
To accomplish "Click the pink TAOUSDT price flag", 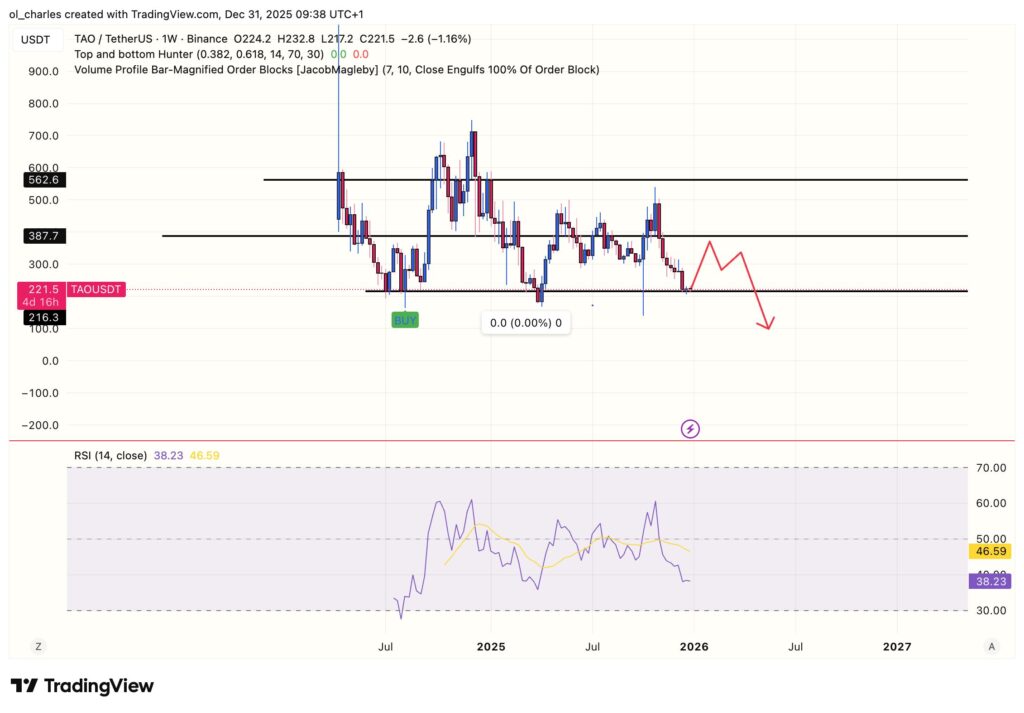I will tap(96, 289).
